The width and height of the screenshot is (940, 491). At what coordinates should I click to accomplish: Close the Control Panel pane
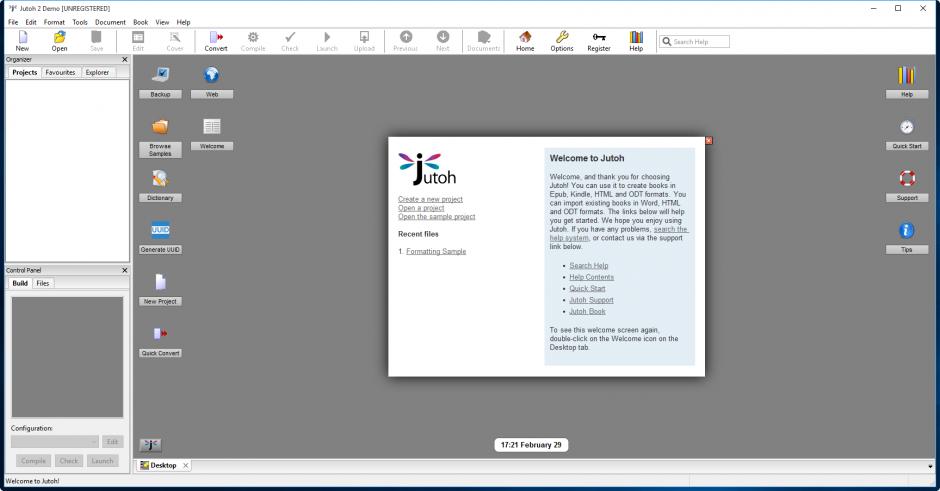point(125,270)
